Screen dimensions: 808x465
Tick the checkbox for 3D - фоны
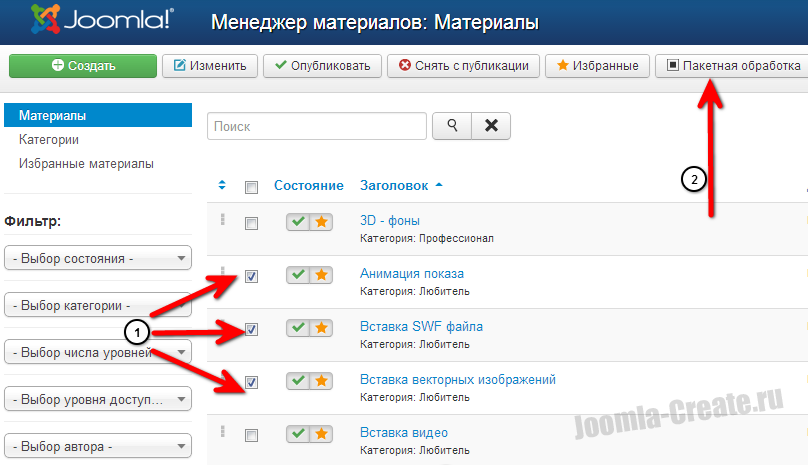251,222
